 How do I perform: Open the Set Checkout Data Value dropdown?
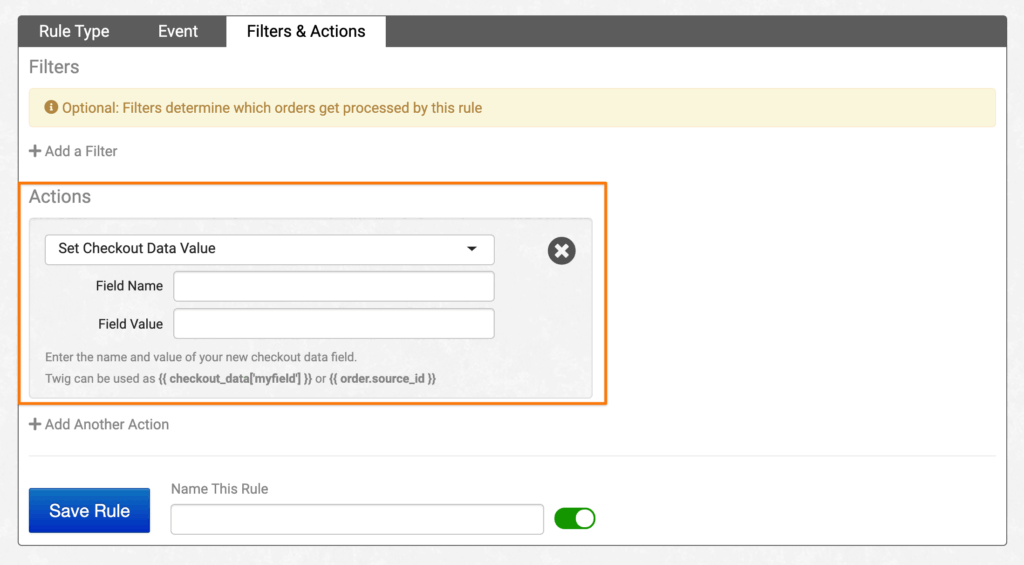click(x=260, y=249)
